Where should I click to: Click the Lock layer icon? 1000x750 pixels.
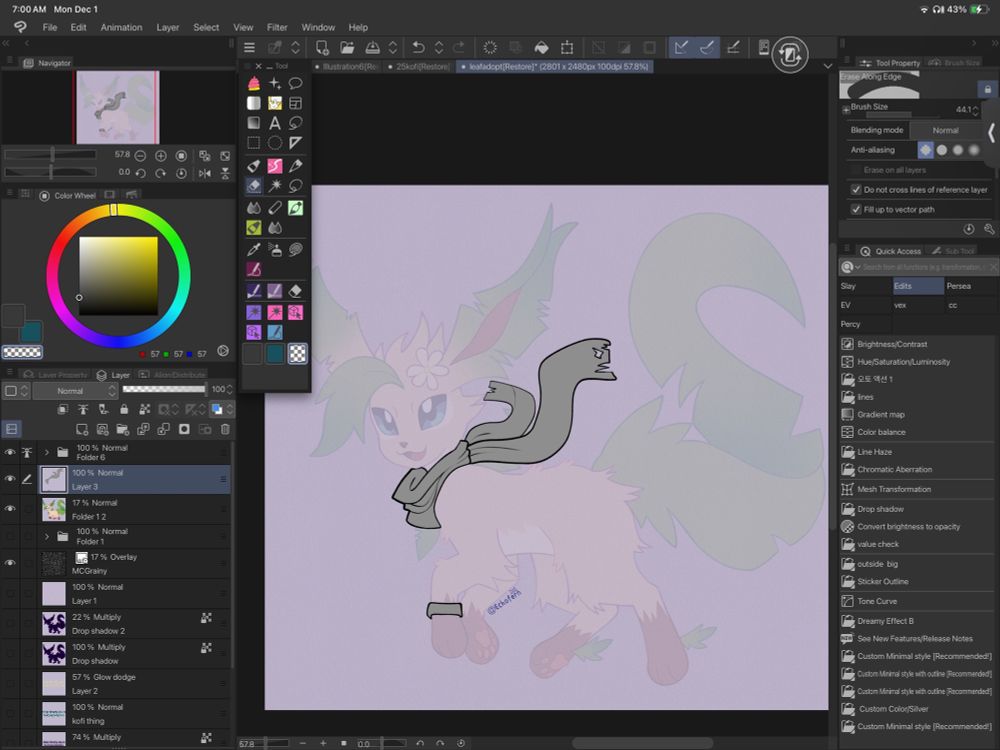coord(124,409)
